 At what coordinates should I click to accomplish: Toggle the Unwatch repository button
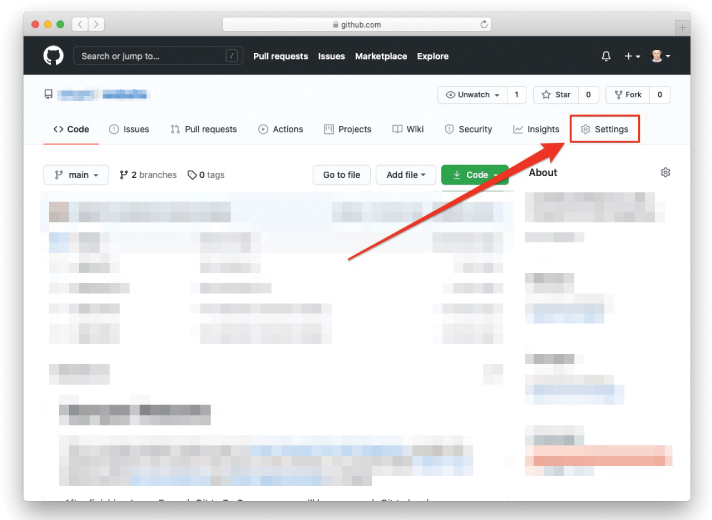tap(473, 95)
